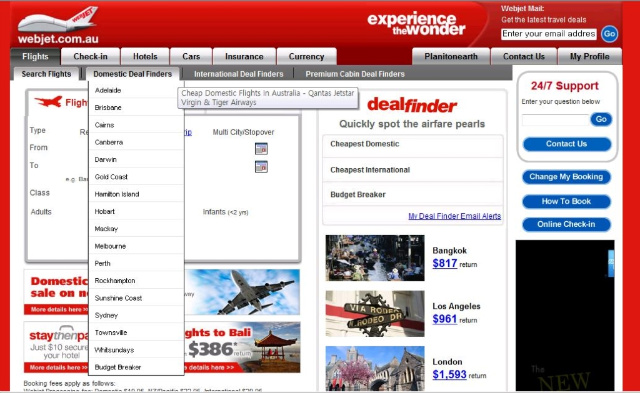Choose Mackay from the domestic list
The width and height of the screenshot is (640, 393).
pos(136,229)
